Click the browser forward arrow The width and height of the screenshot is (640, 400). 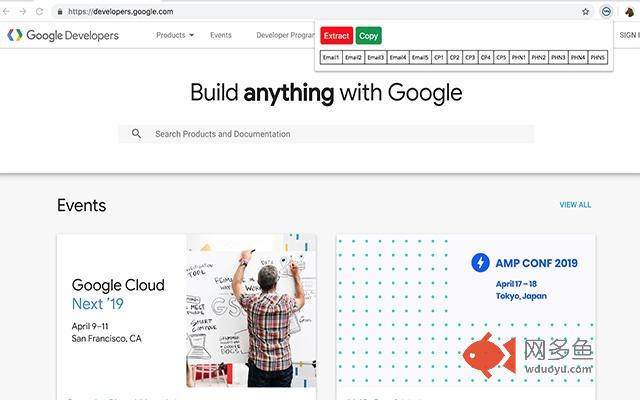pyautogui.click(x=23, y=11)
